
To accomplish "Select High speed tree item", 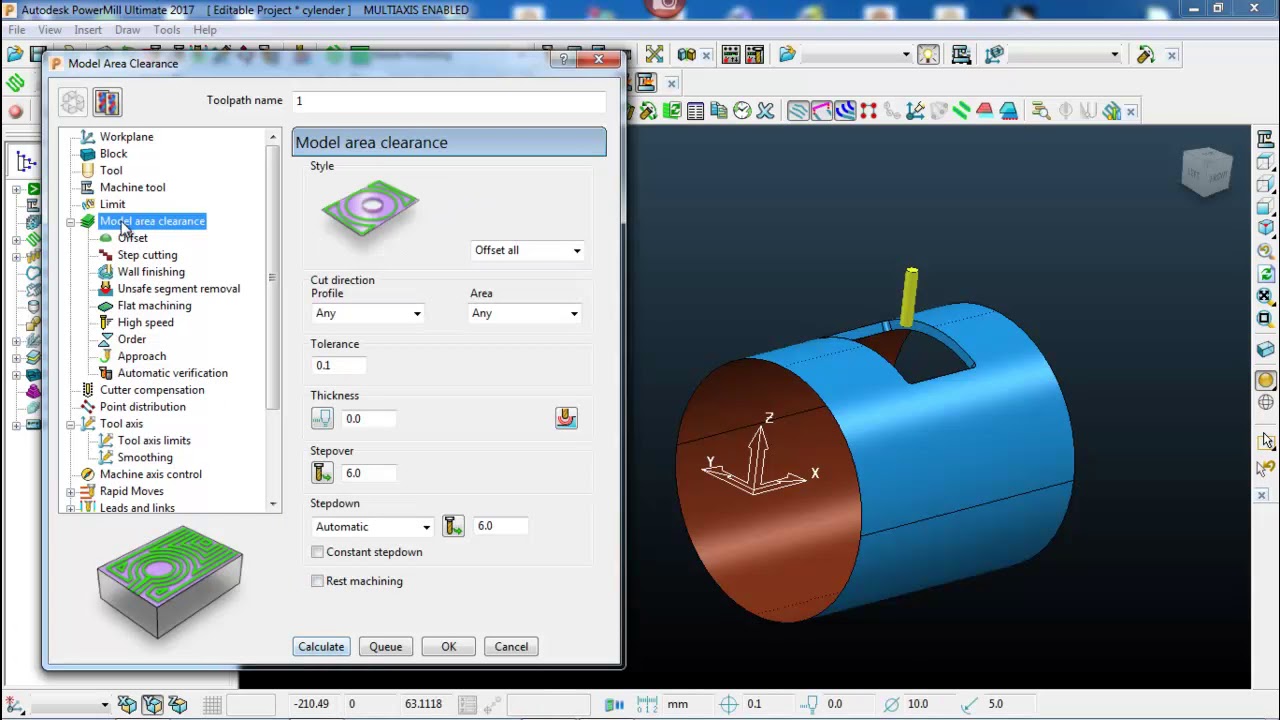I will [x=145, y=323].
